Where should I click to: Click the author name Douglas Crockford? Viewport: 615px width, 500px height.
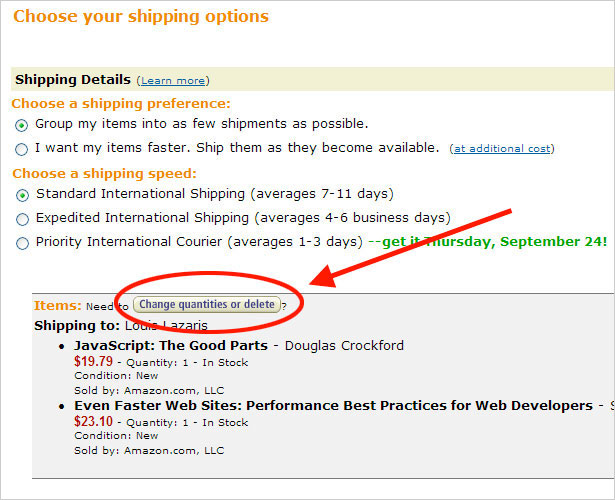(x=344, y=346)
